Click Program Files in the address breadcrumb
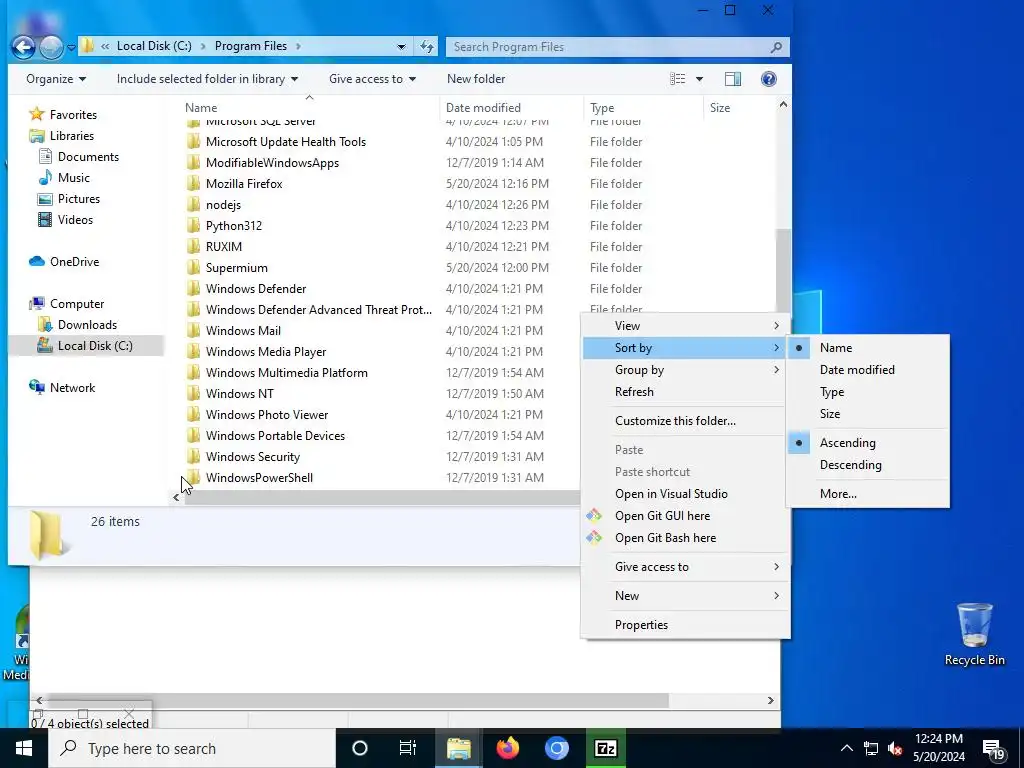The image size is (1024, 768). [251, 46]
